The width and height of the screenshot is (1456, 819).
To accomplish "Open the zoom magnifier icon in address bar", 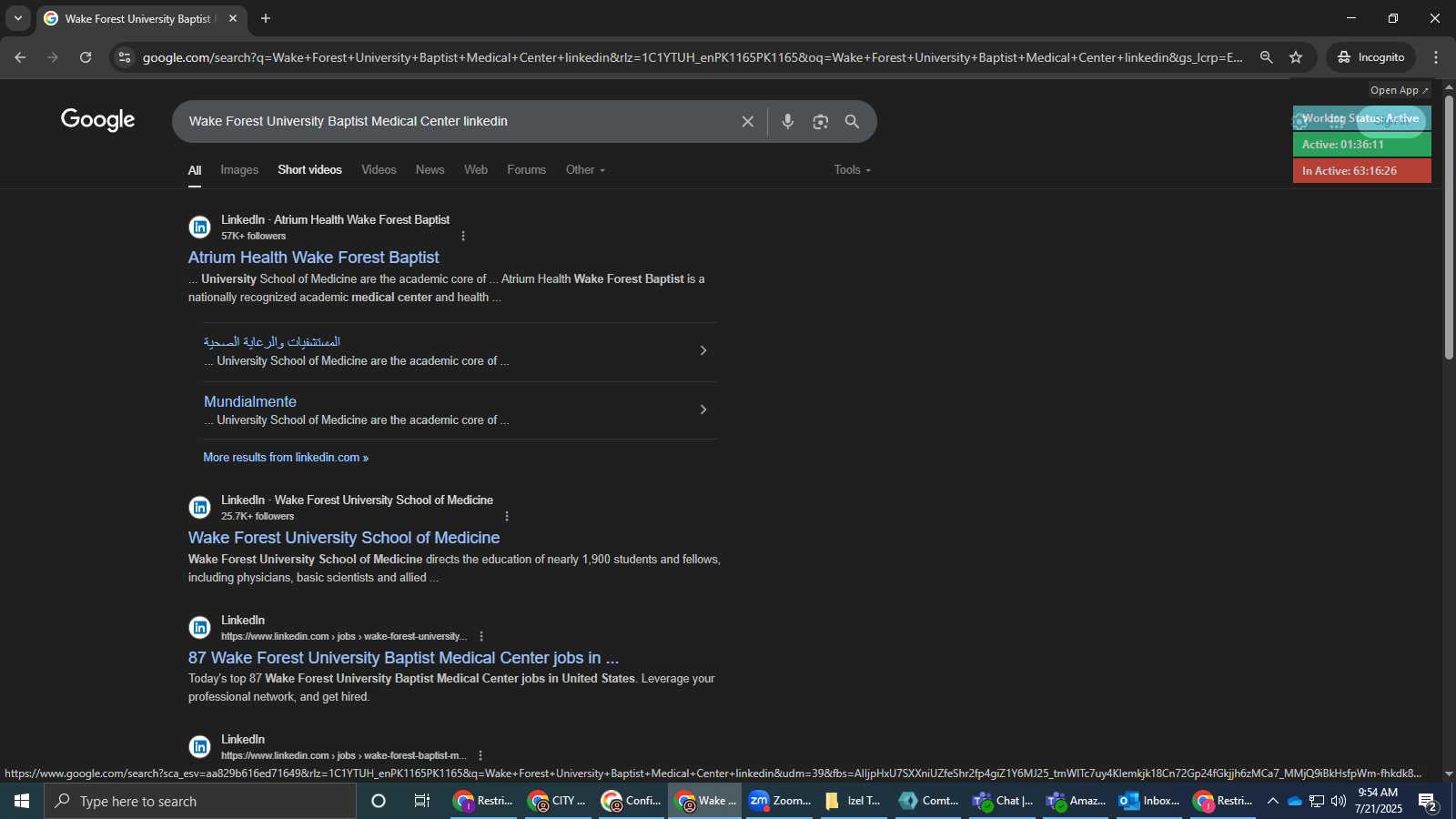I will point(1266,57).
